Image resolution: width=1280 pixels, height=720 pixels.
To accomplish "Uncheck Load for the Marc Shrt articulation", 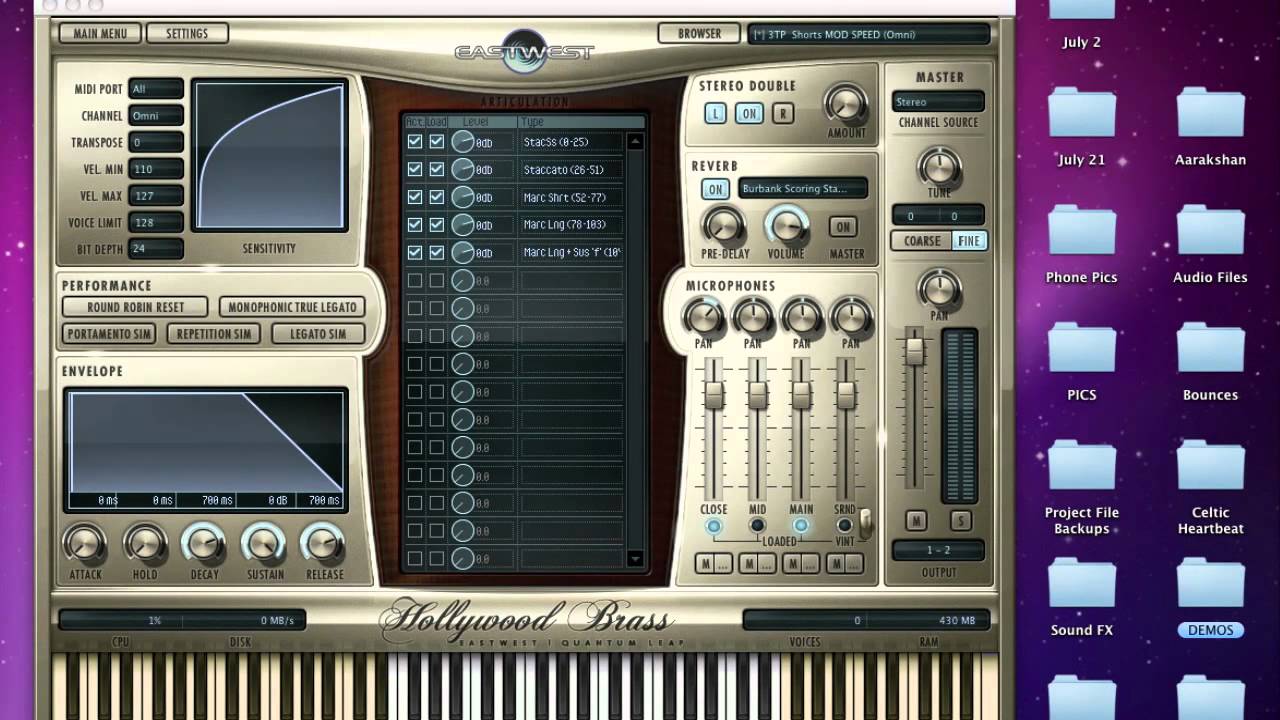I will point(437,197).
